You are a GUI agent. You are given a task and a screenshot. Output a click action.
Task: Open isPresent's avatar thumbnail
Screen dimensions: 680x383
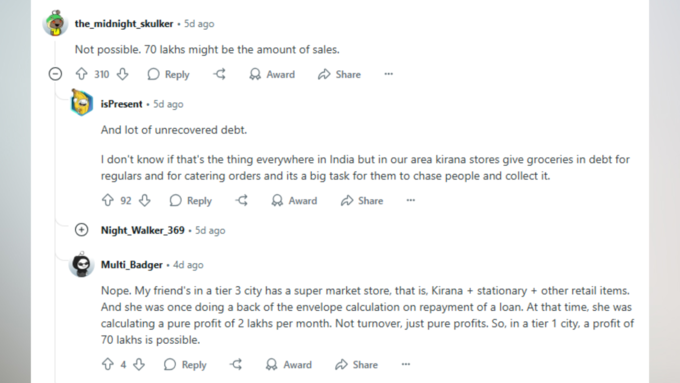coord(82,103)
